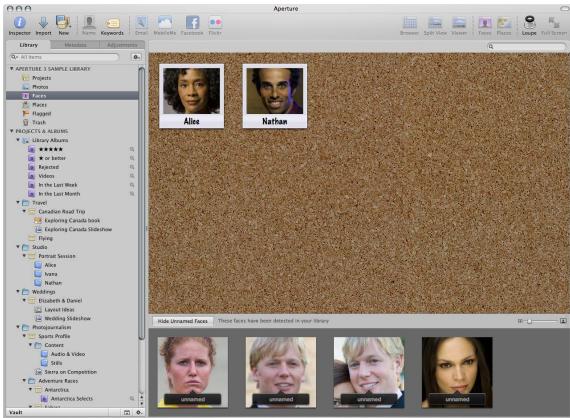Switch to the Metadata tab
This screenshot has width=570, height=418.
click(x=75, y=45)
